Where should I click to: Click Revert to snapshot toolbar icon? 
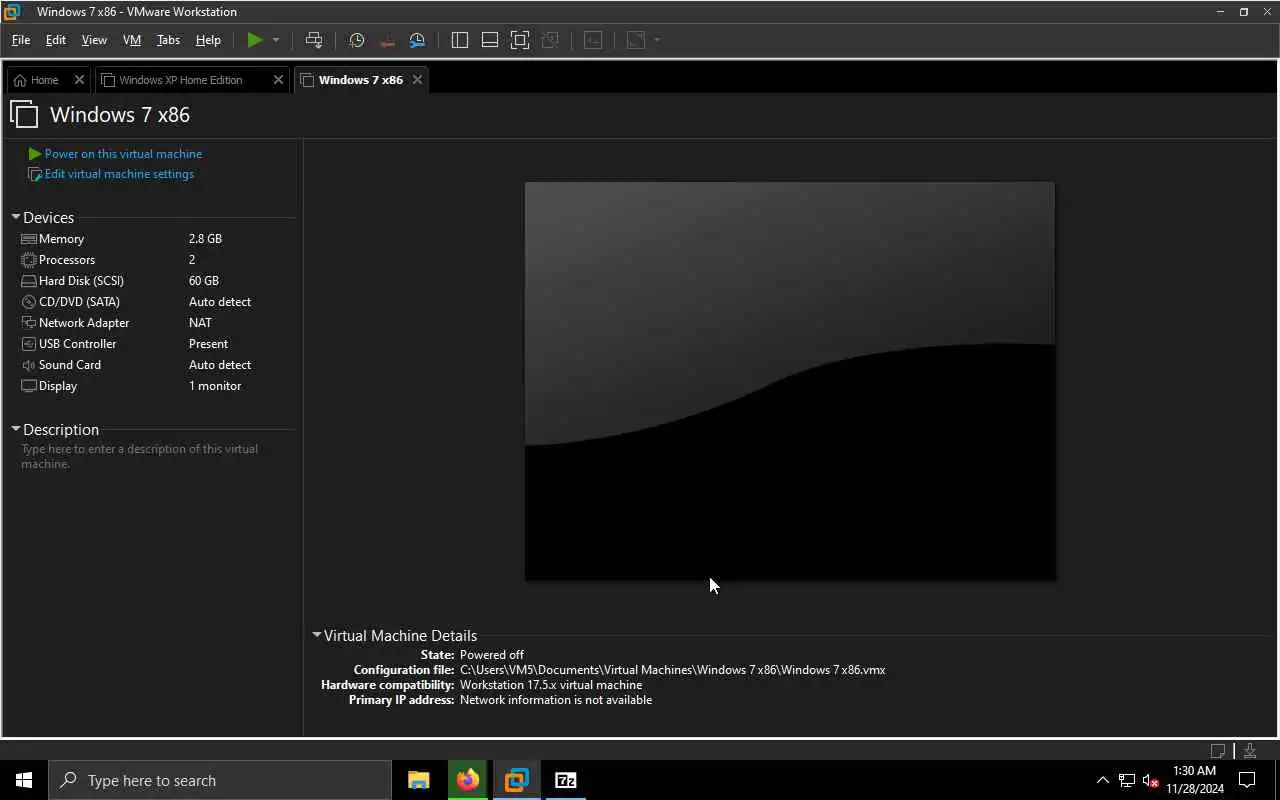[x=387, y=40]
